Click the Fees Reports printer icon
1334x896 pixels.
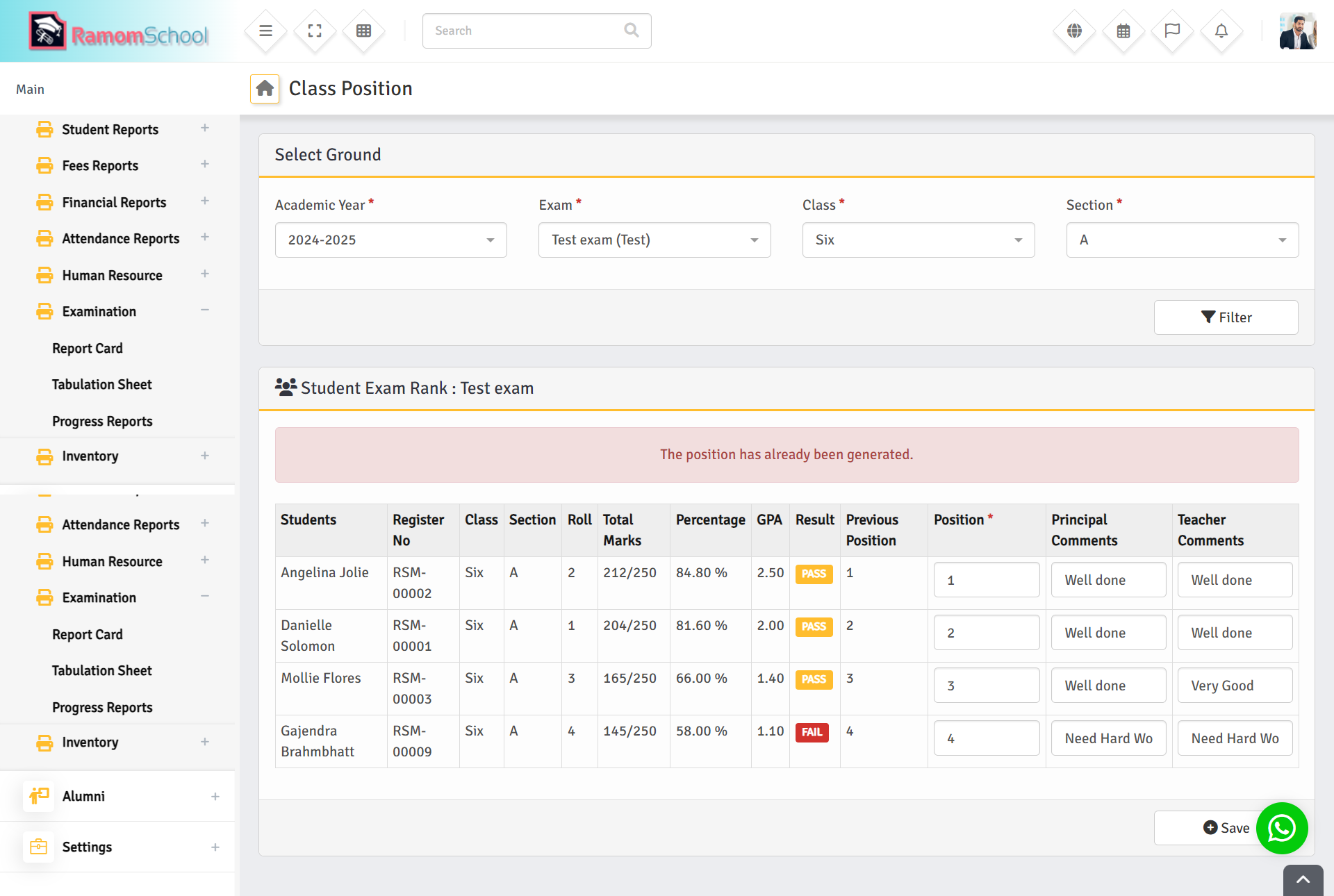(44, 165)
